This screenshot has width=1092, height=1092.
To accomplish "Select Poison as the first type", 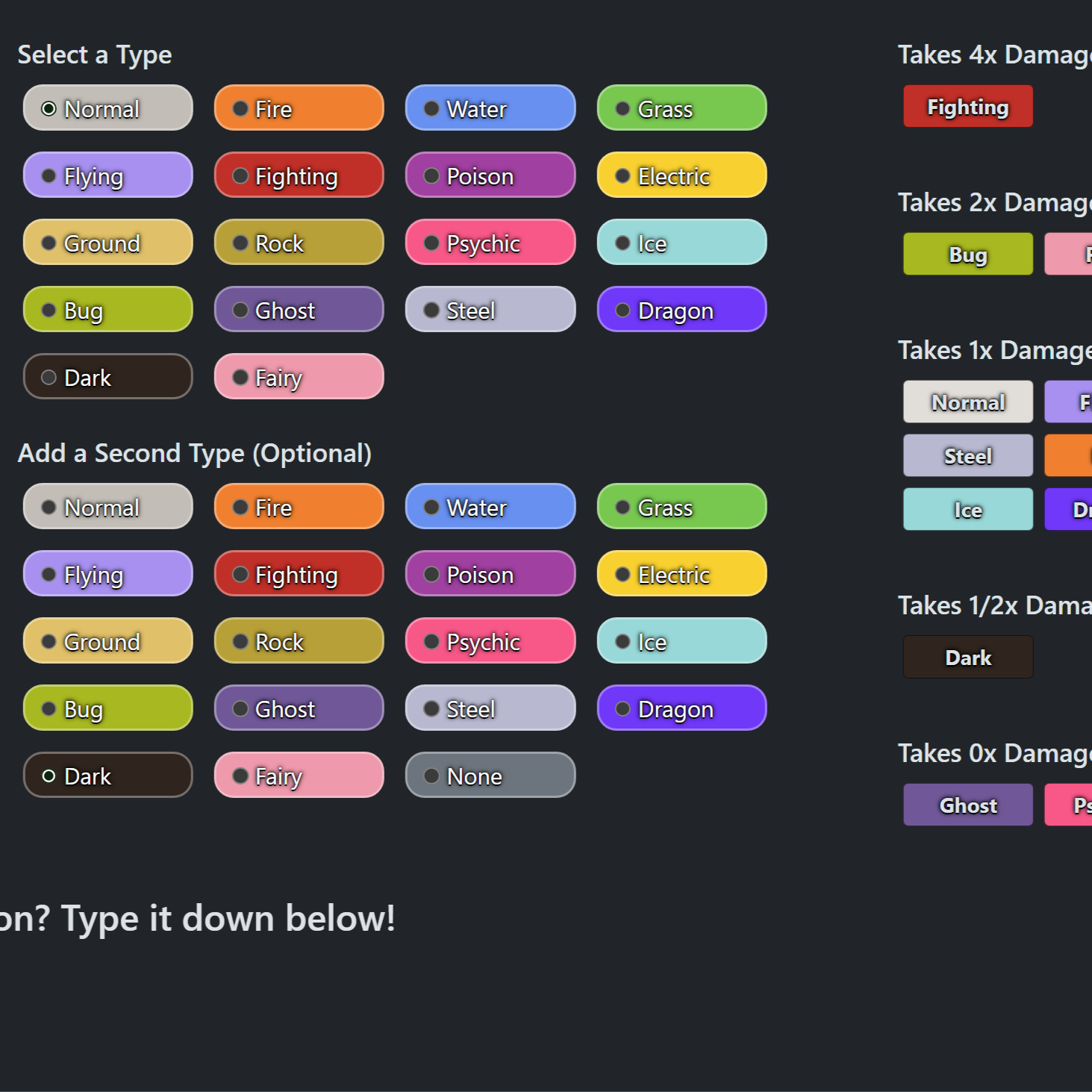I will 490,175.
